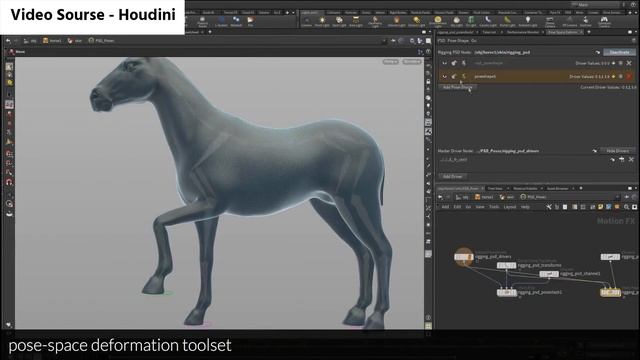The width and height of the screenshot is (640, 360).
Task: Toggle the keyframe diamond on the rest_poseshape row
Action: [x=613, y=63]
